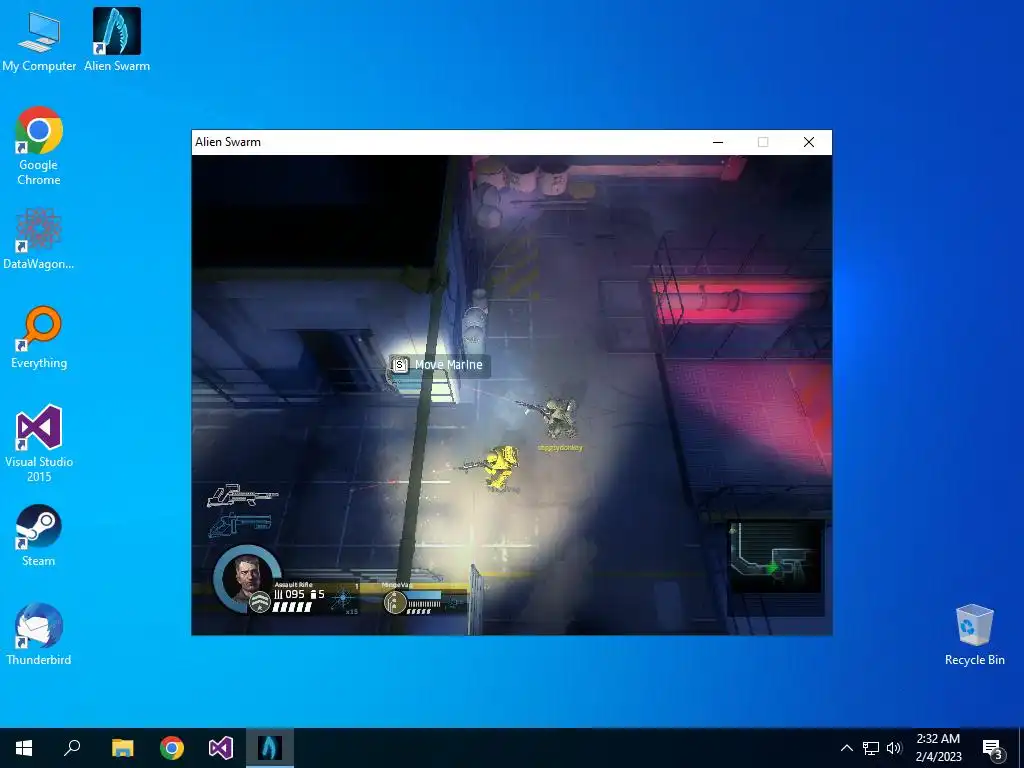Image resolution: width=1024 pixels, height=768 pixels.
Task: Open Chrome from the taskbar
Action: coord(172,748)
